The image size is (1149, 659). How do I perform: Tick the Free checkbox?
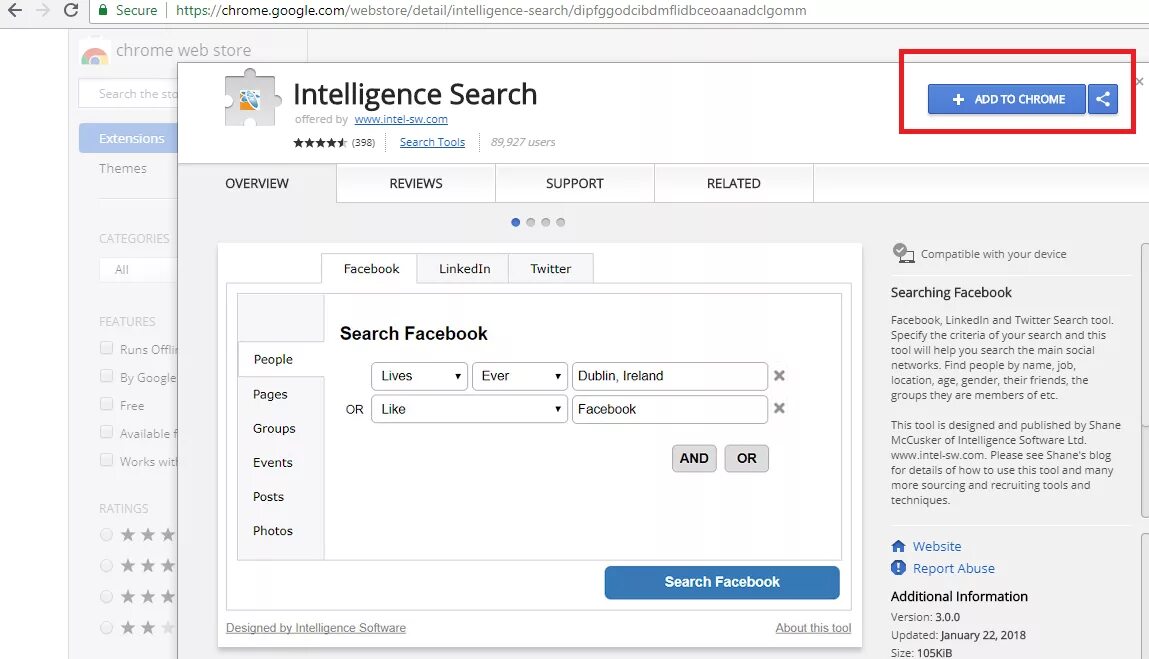pyautogui.click(x=106, y=404)
